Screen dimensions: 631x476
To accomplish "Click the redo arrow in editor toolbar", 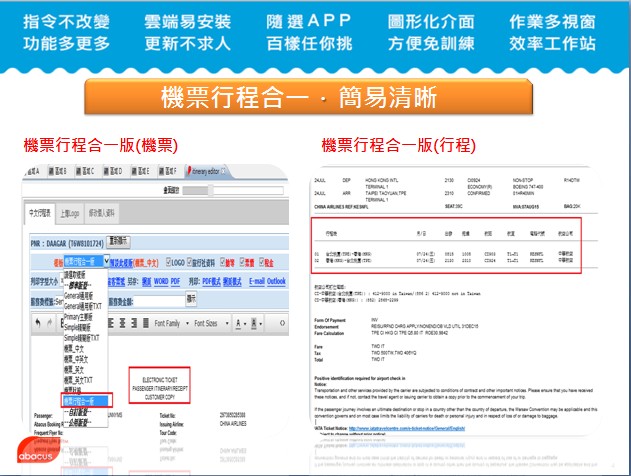I will (50, 323).
